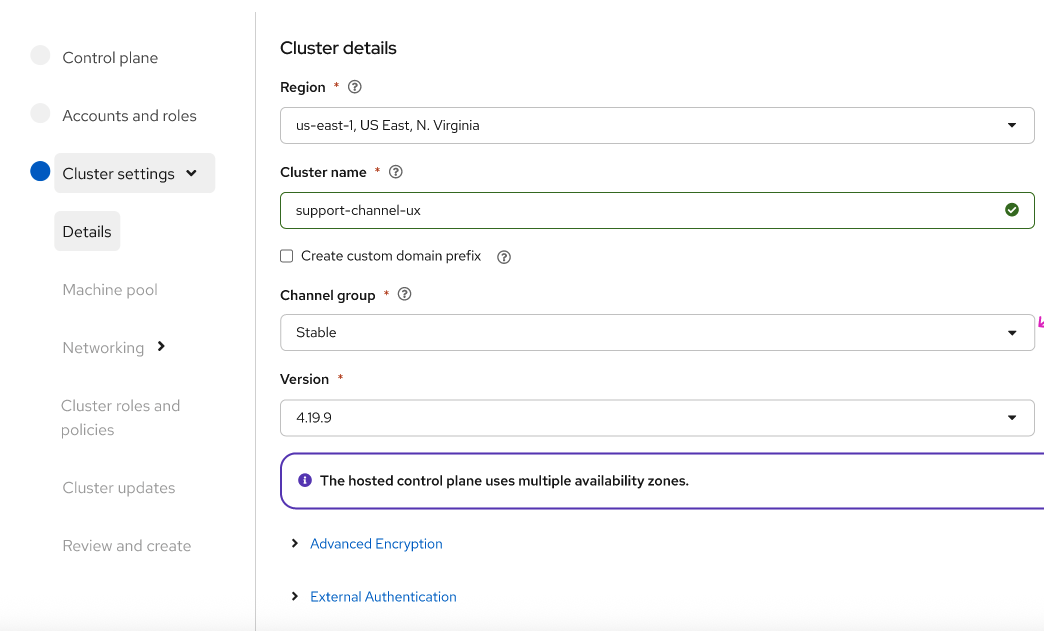Screen dimensions: 1044x631
Task: Open the Review and create step
Action: [x=126, y=546]
